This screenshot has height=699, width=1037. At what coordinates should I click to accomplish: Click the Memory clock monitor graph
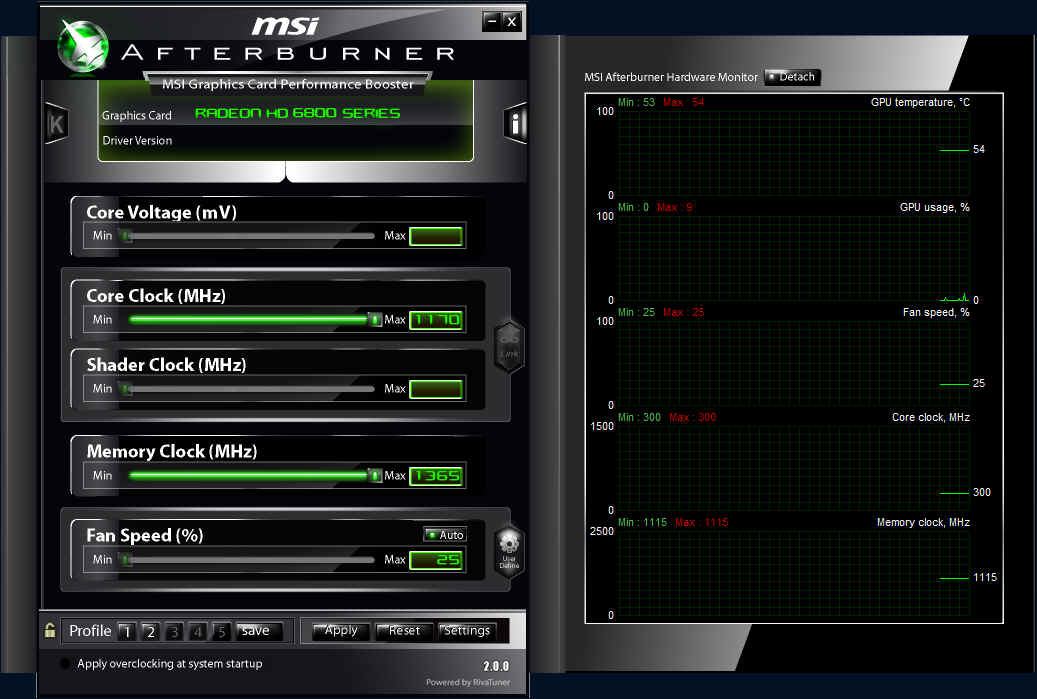pos(794,573)
